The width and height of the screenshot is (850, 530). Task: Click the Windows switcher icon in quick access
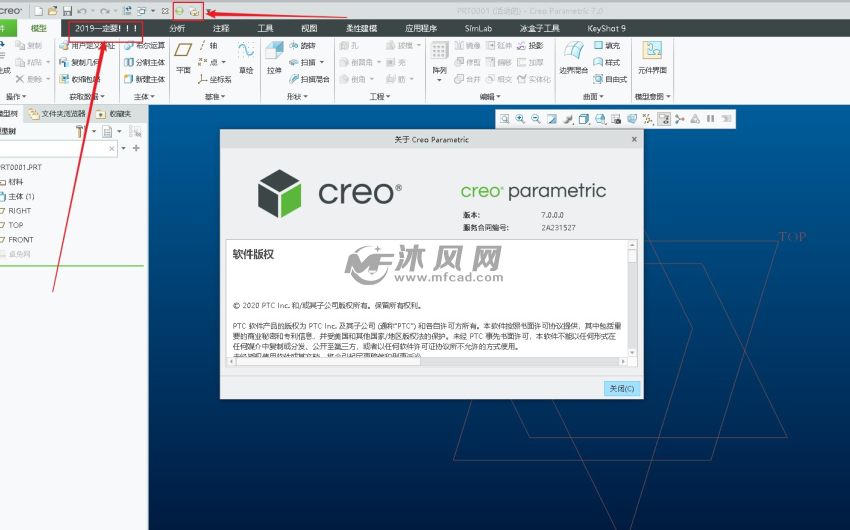click(141, 11)
